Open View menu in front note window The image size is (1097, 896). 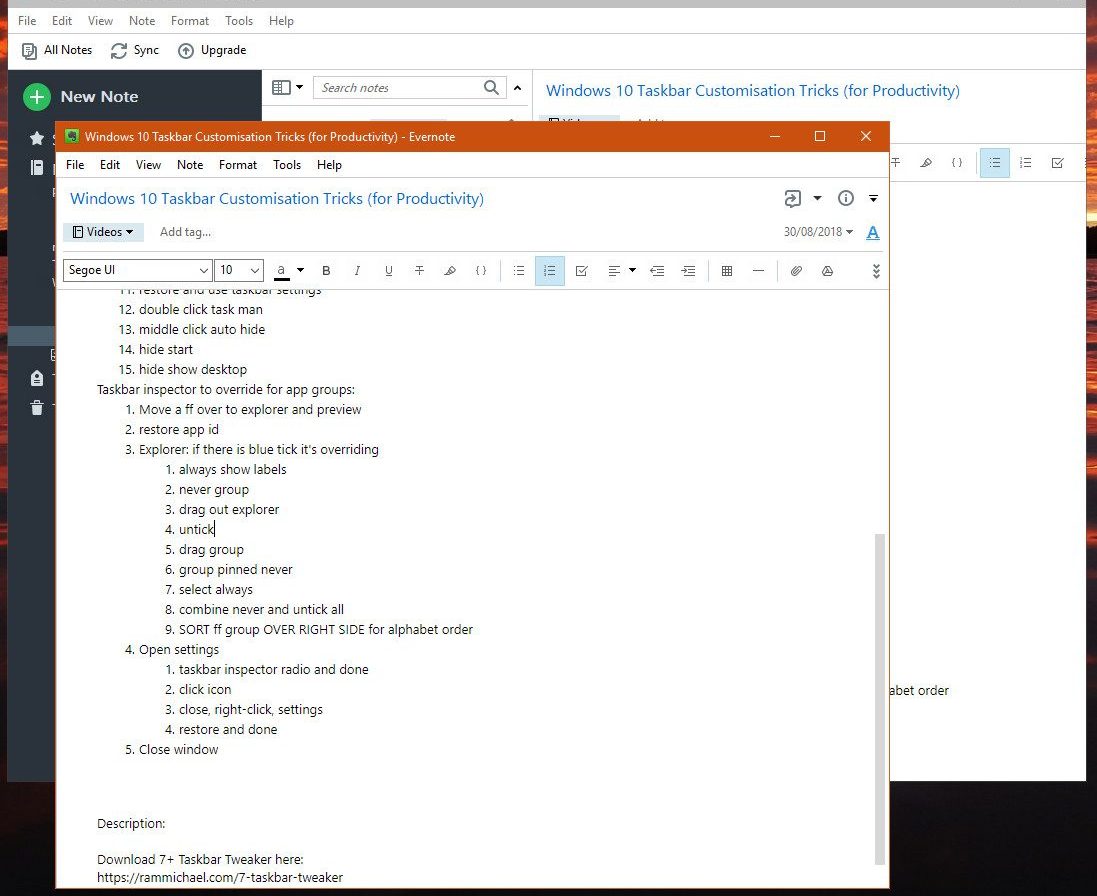click(x=148, y=165)
